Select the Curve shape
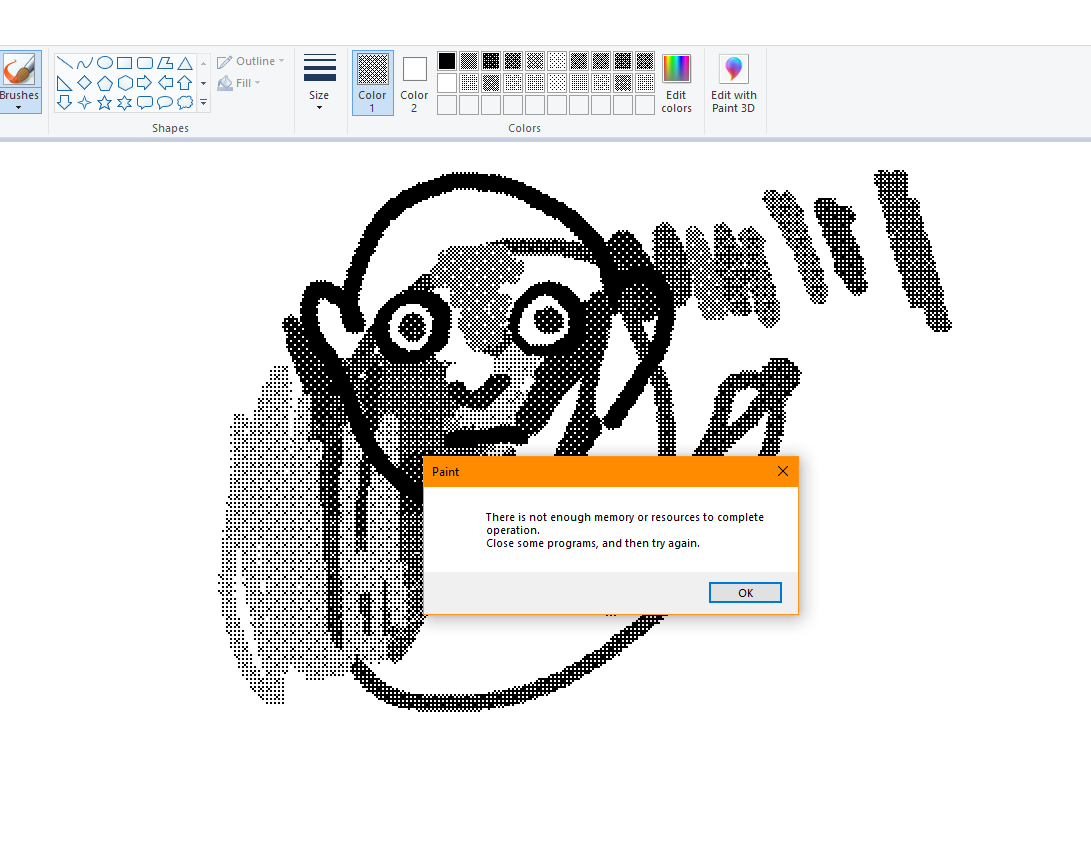Image resolution: width=1091 pixels, height=867 pixels. pyautogui.click(x=84, y=63)
